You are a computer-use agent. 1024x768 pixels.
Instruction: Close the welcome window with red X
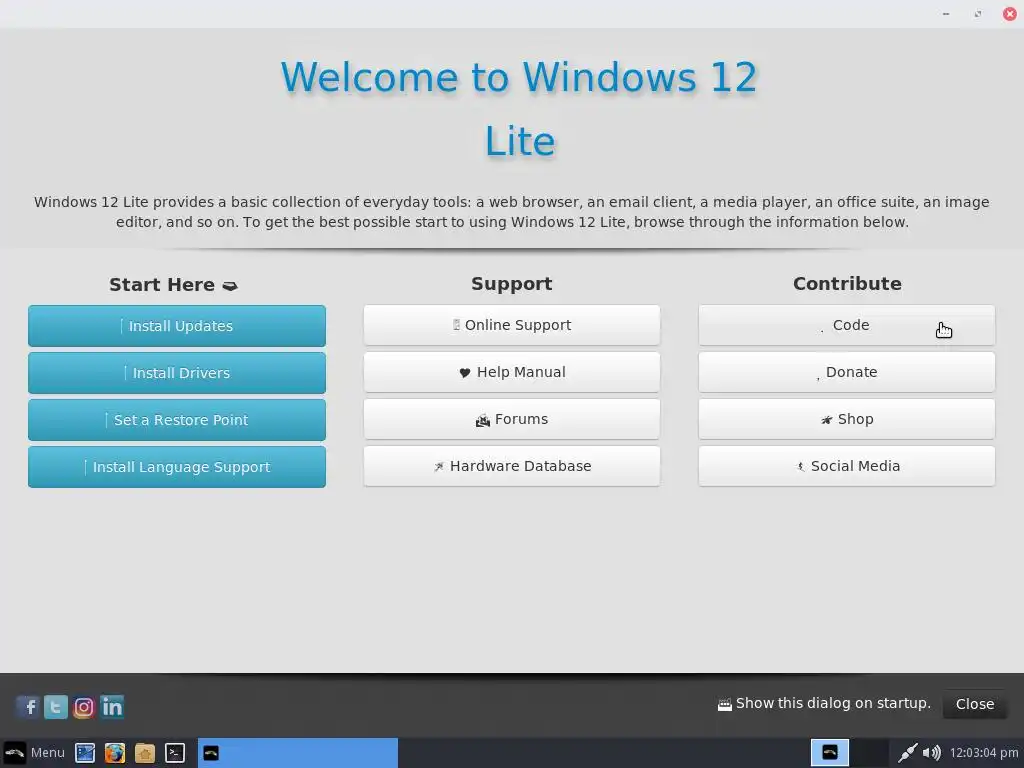(x=1010, y=14)
